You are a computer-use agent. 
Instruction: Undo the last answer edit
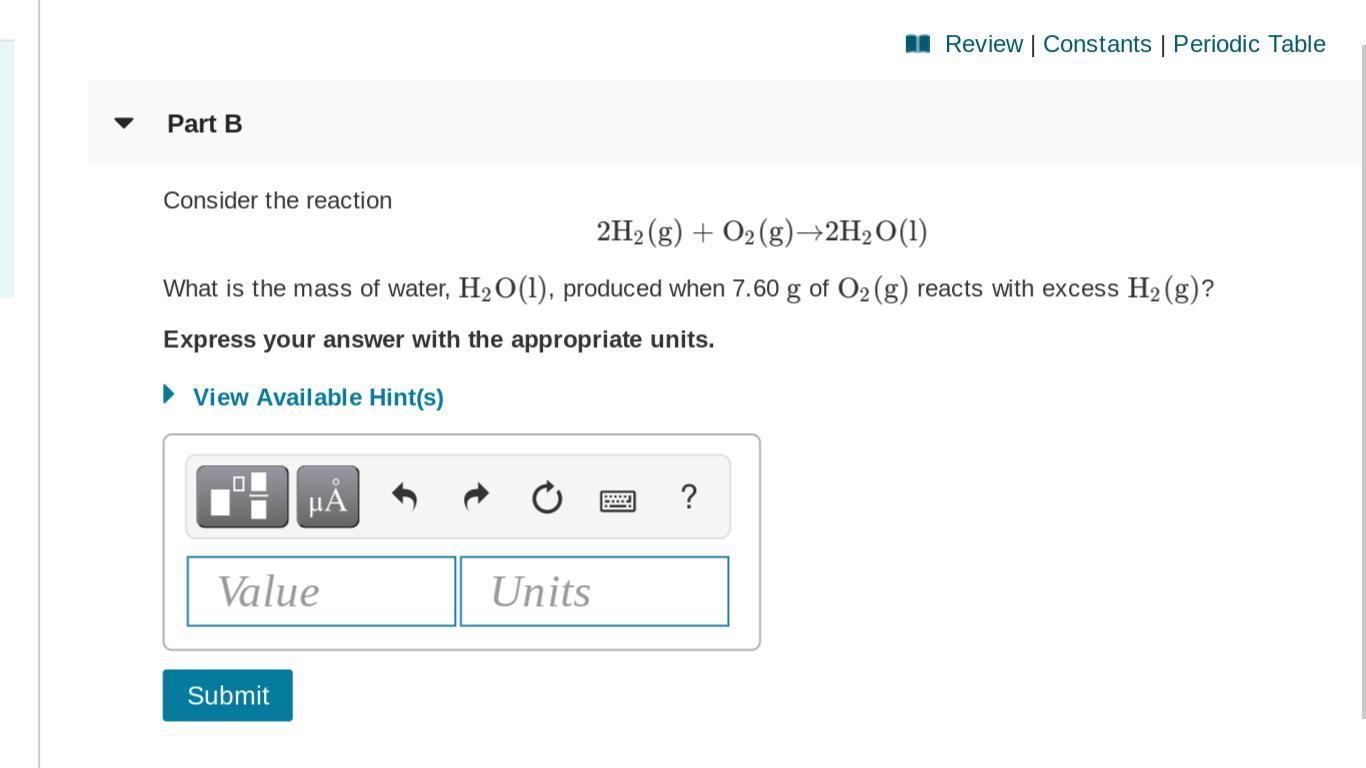click(404, 496)
